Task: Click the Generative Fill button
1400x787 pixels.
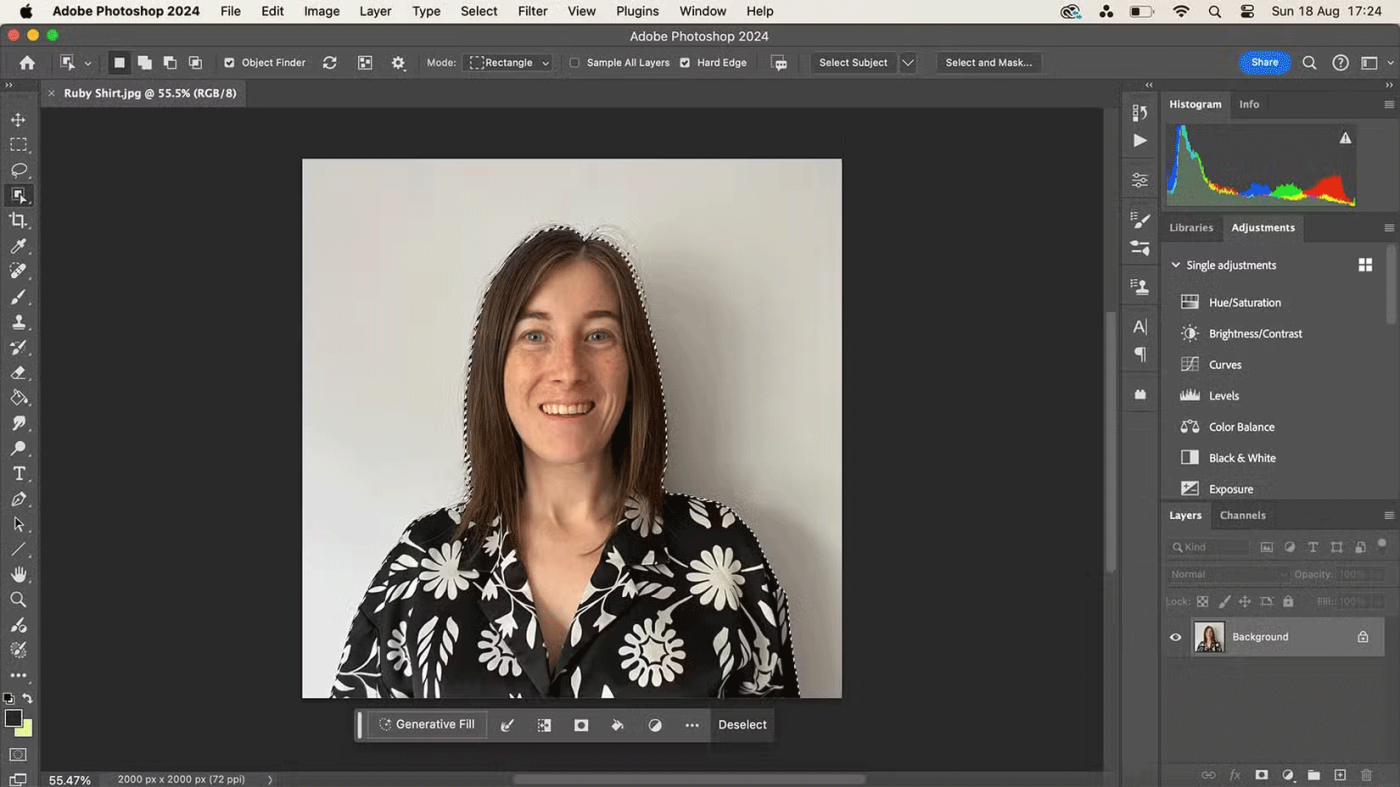Action: click(427, 725)
